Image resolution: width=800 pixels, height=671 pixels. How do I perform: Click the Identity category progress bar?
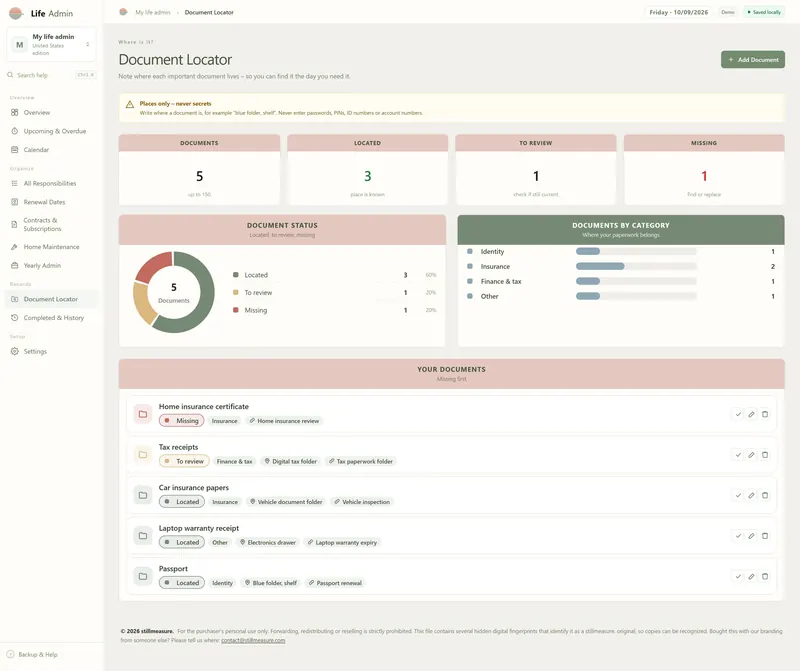point(636,251)
